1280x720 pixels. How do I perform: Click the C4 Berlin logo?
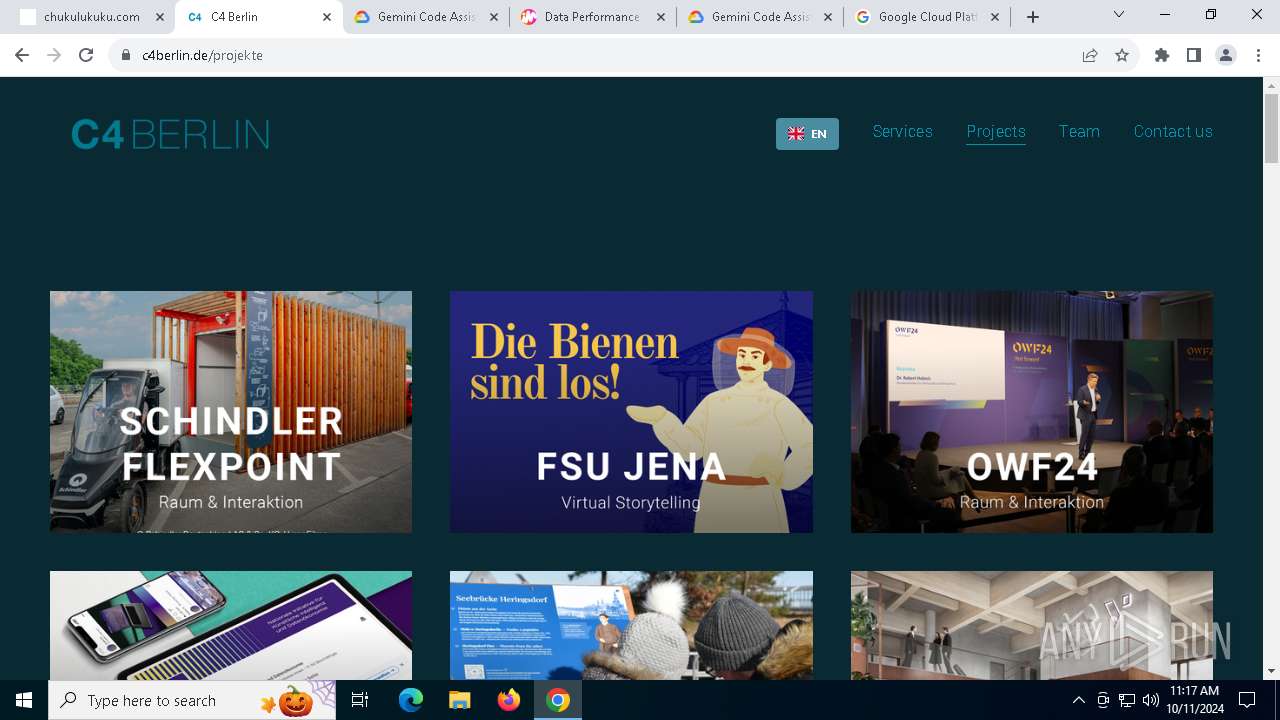(170, 134)
